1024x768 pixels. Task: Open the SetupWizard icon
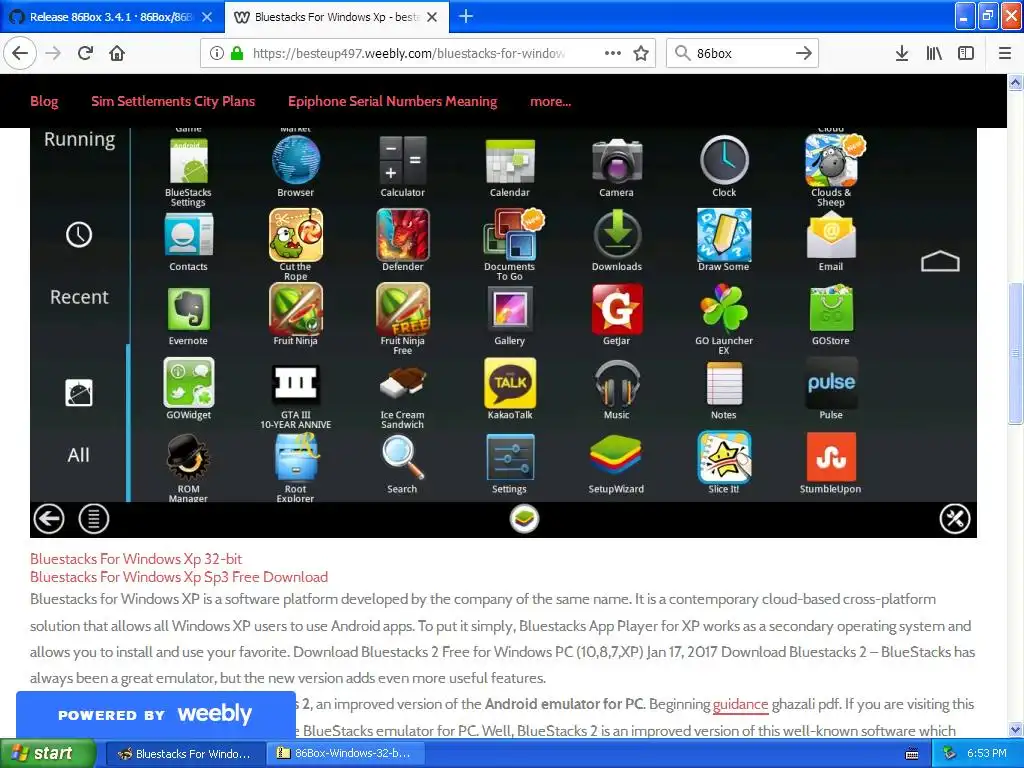pos(617,457)
